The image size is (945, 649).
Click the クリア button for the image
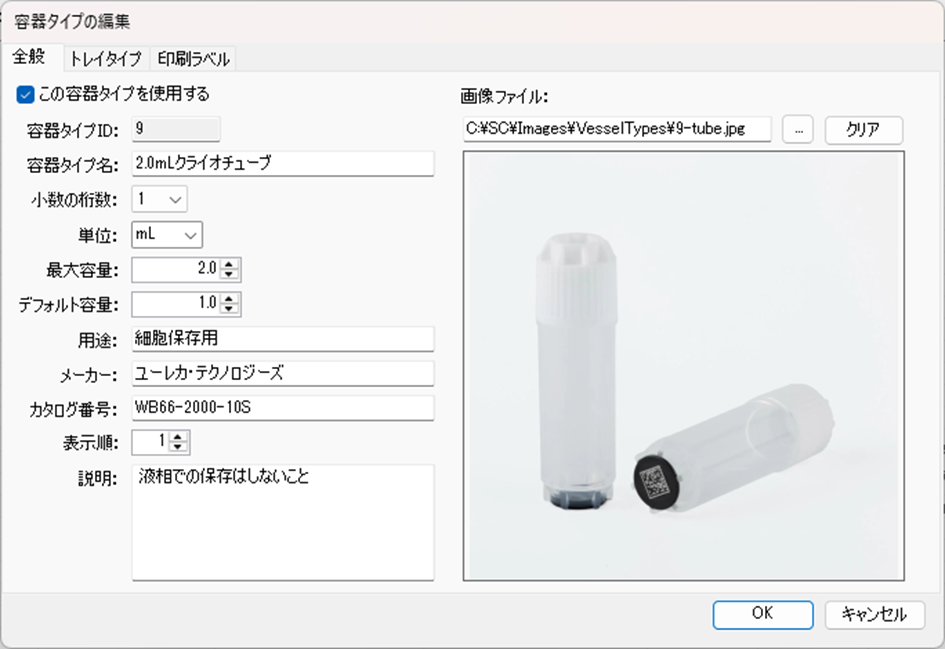[x=864, y=130]
